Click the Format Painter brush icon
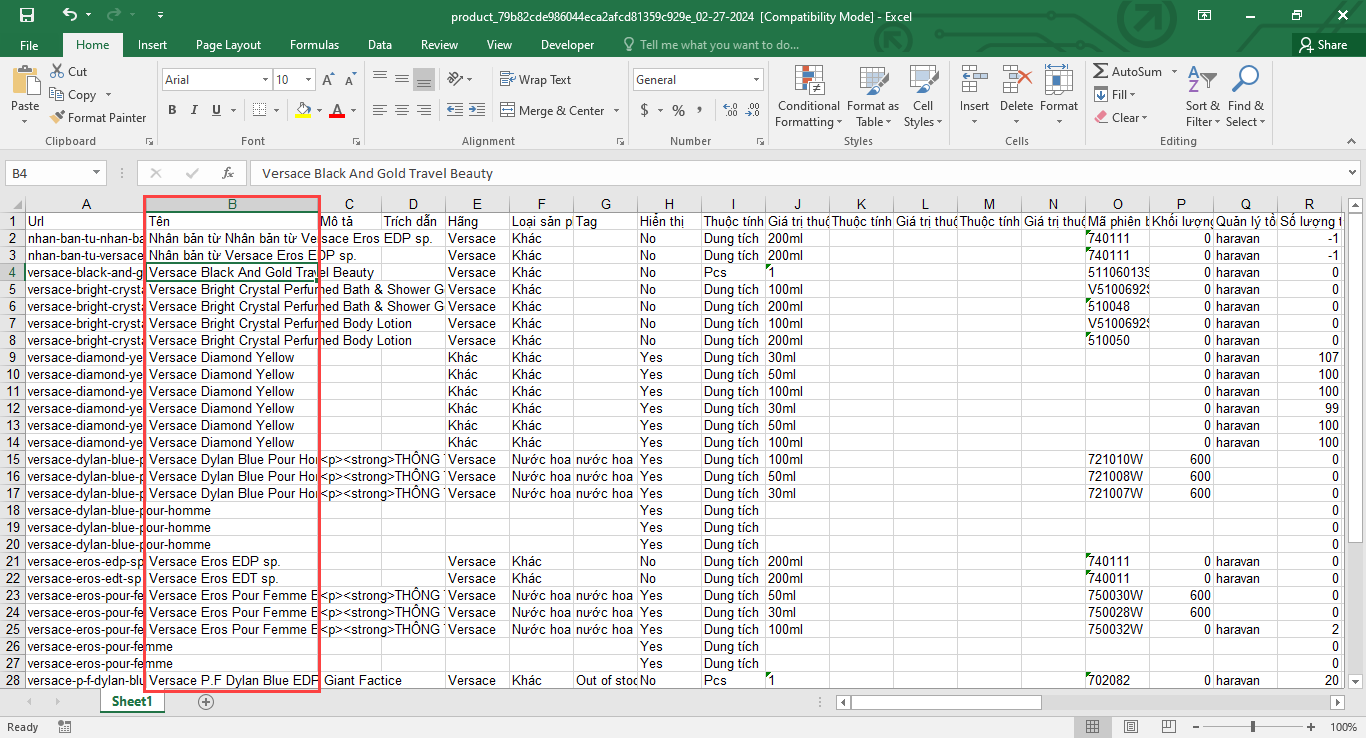The height and width of the screenshot is (738, 1366). tap(58, 118)
